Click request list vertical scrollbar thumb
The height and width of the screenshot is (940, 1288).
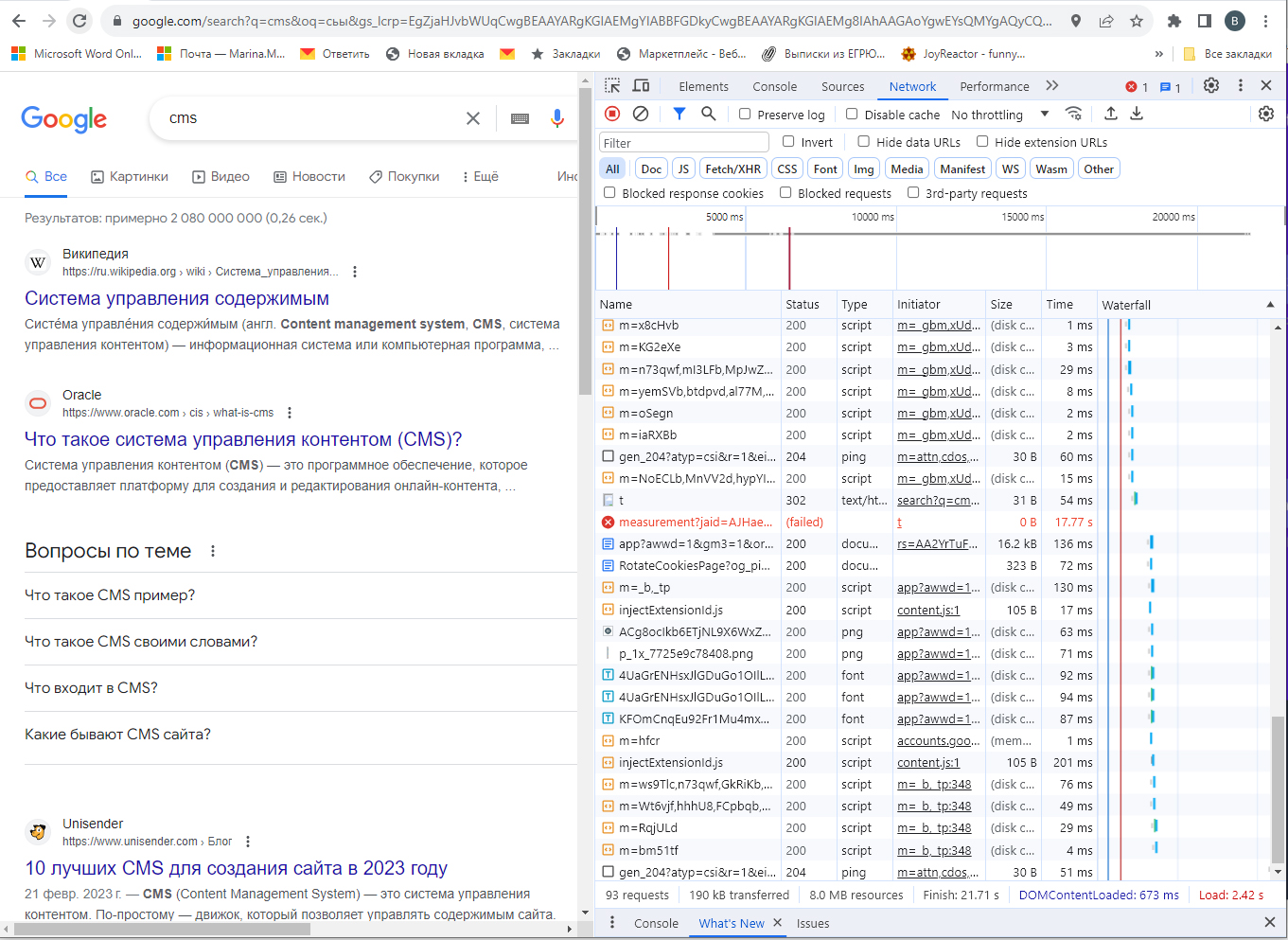pyautogui.click(x=1278, y=788)
